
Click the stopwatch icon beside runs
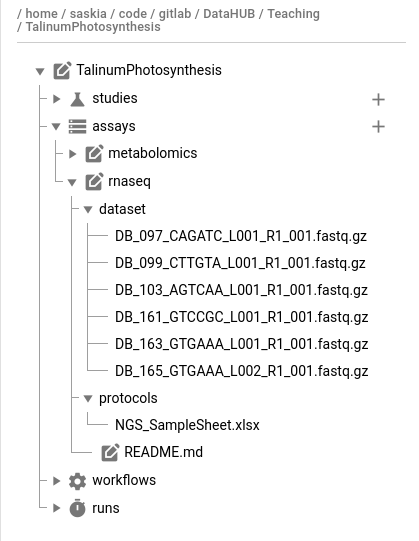click(x=77, y=508)
